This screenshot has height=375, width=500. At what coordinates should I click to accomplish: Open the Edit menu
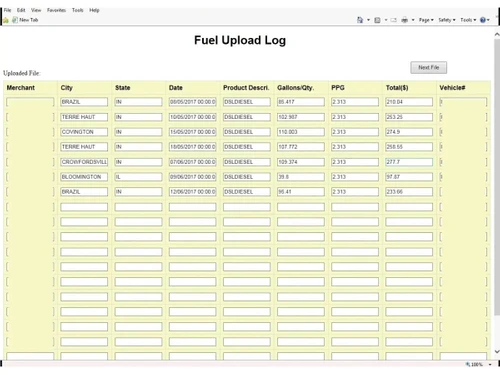pyautogui.click(x=21, y=10)
